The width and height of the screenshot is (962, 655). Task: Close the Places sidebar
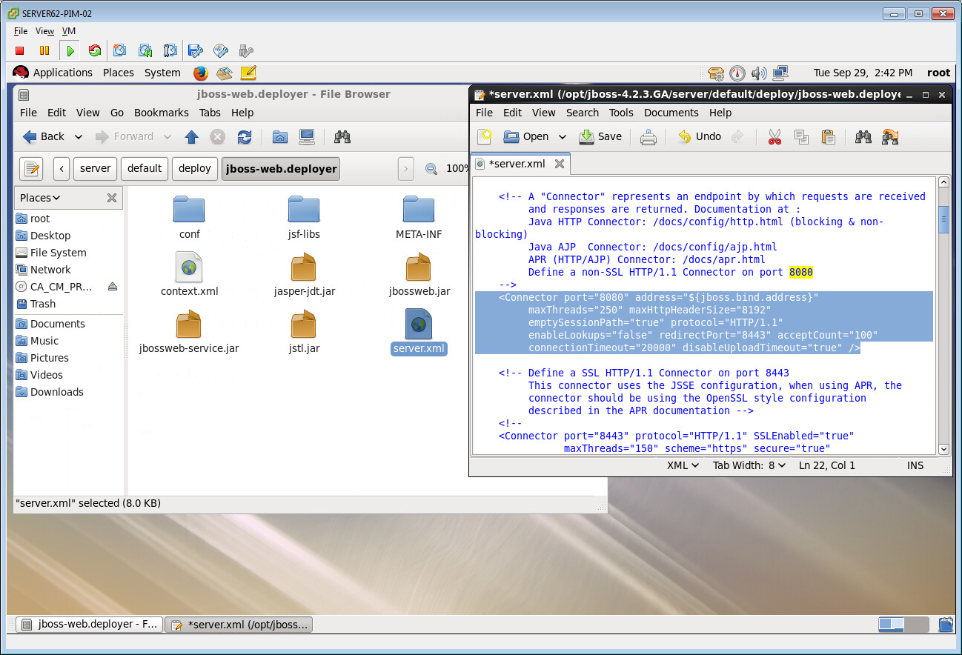click(x=112, y=197)
